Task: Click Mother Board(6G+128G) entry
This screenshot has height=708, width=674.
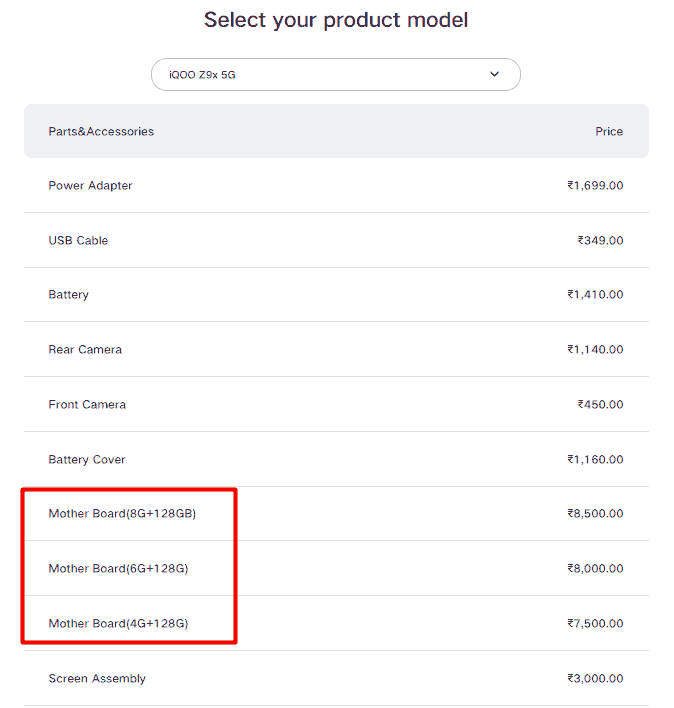Action: [118, 569]
